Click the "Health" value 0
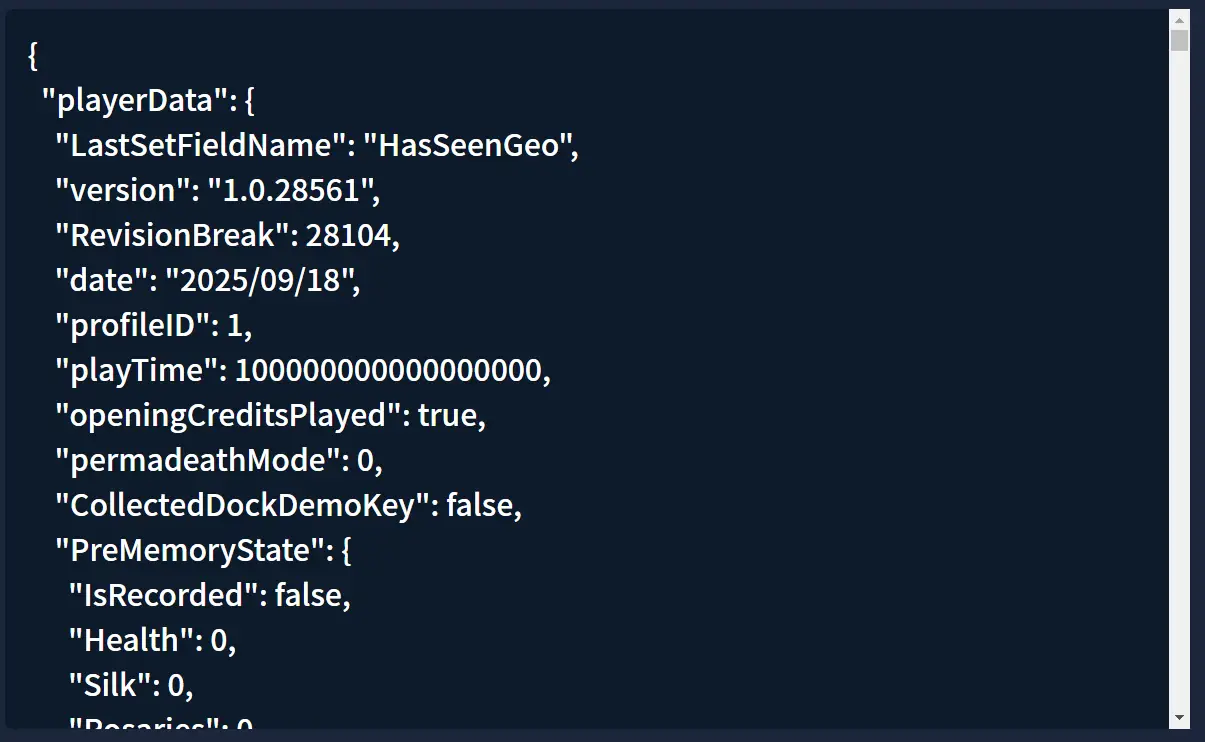This screenshot has height=742, width=1205. pos(218,640)
